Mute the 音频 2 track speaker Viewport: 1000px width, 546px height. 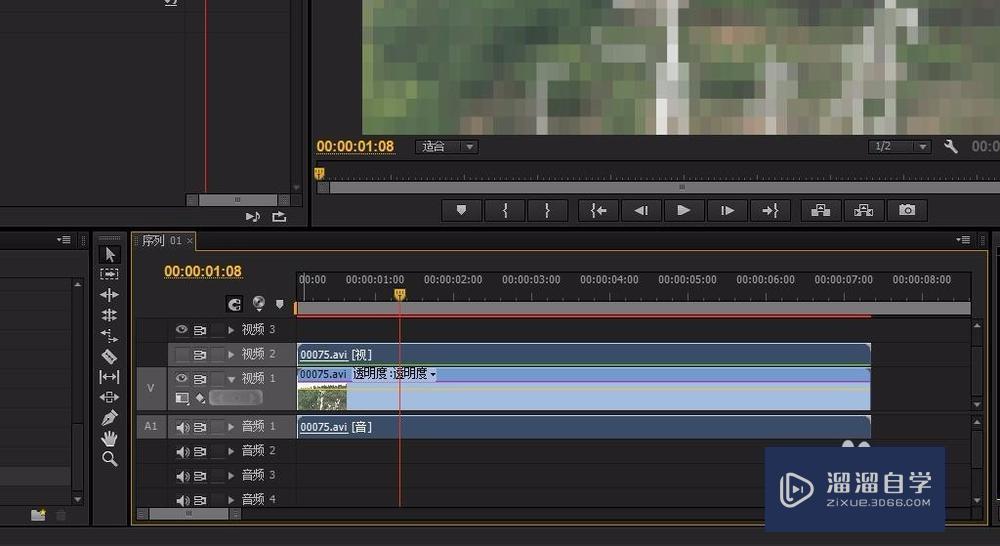(x=182, y=452)
